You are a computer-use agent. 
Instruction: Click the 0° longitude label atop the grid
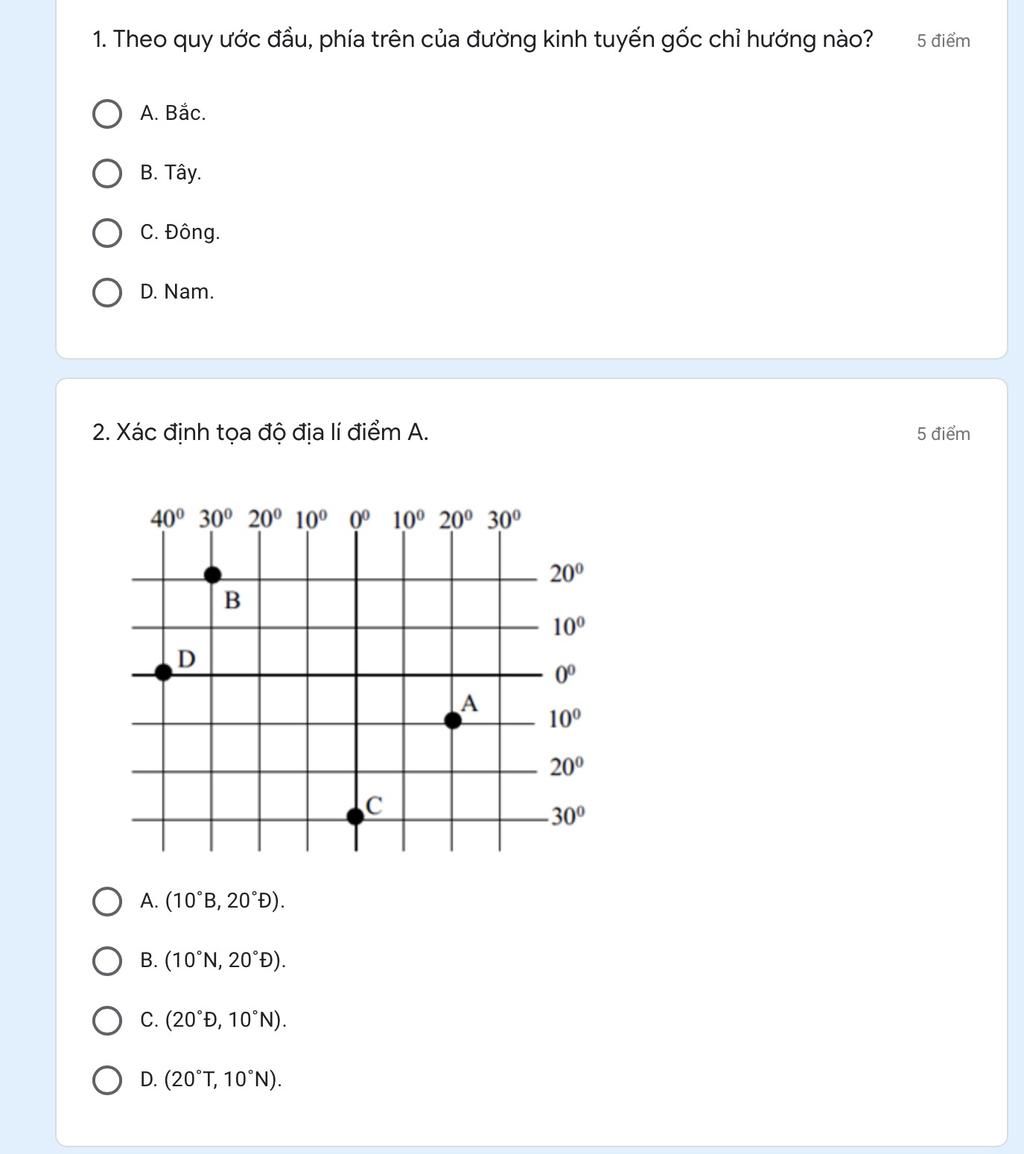tap(359, 520)
